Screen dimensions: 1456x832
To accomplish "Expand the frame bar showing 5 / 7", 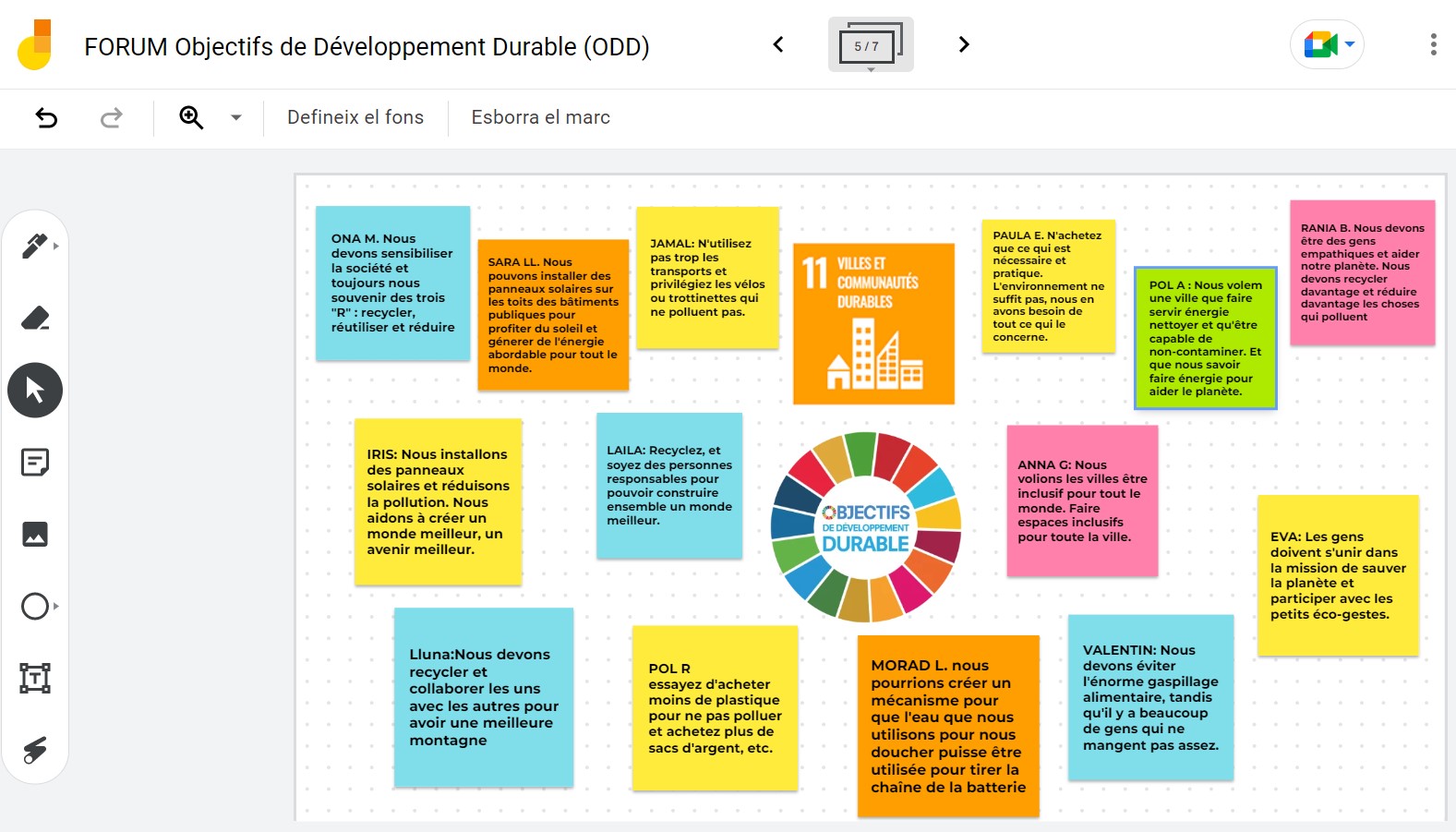I will (870, 45).
